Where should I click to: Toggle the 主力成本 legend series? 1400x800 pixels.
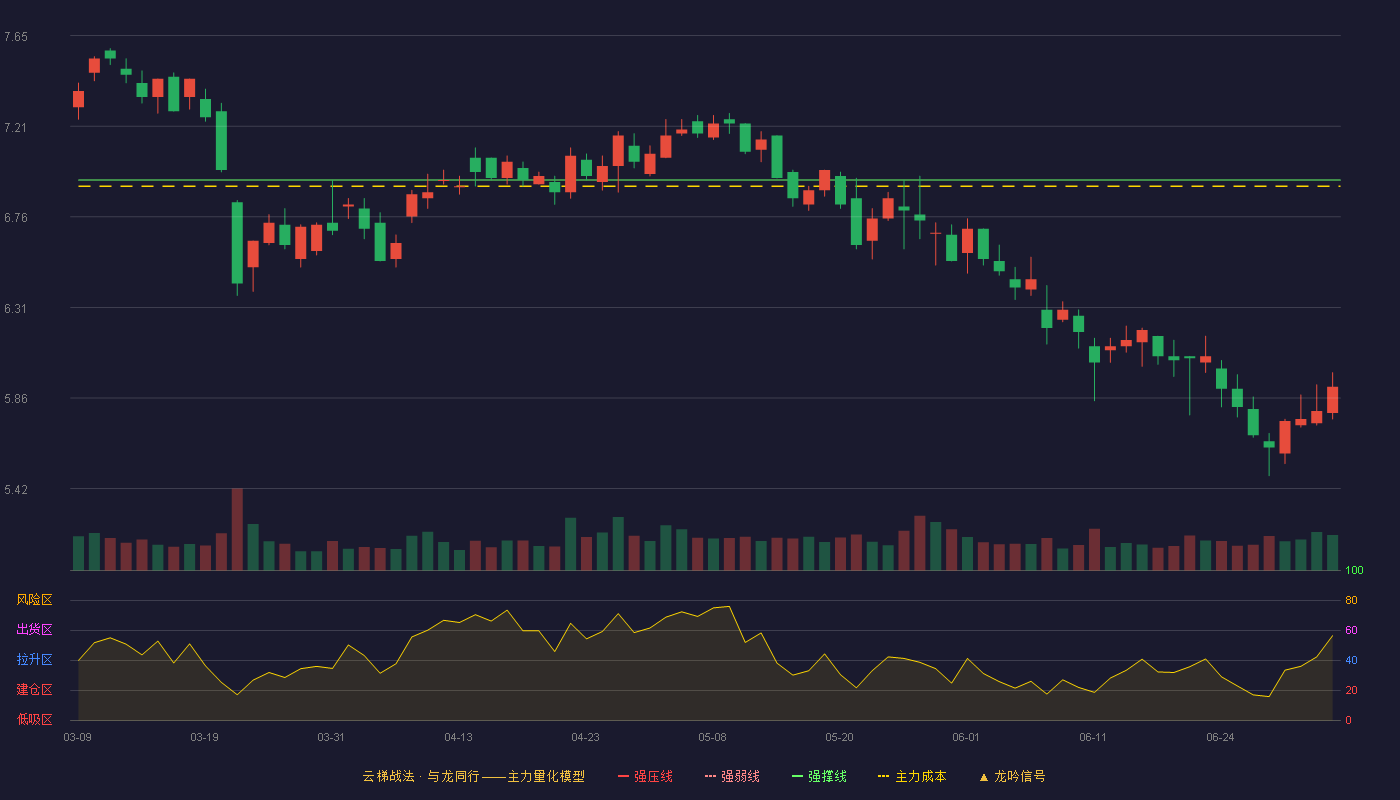pyautogui.click(x=912, y=776)
